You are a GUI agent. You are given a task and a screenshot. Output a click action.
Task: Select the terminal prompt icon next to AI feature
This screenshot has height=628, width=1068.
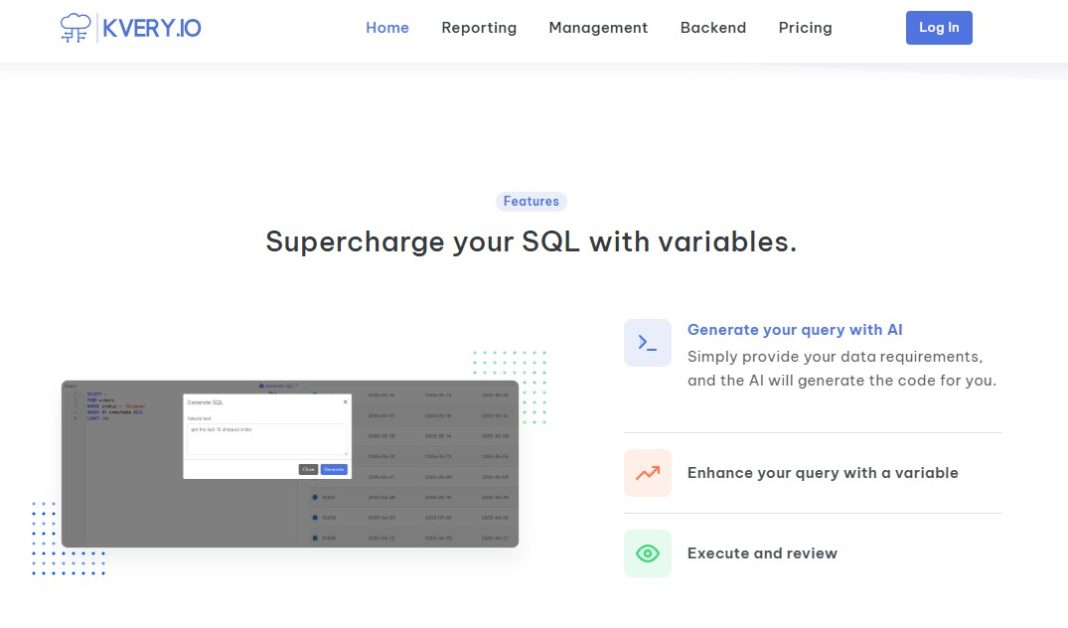click(647, 342)
